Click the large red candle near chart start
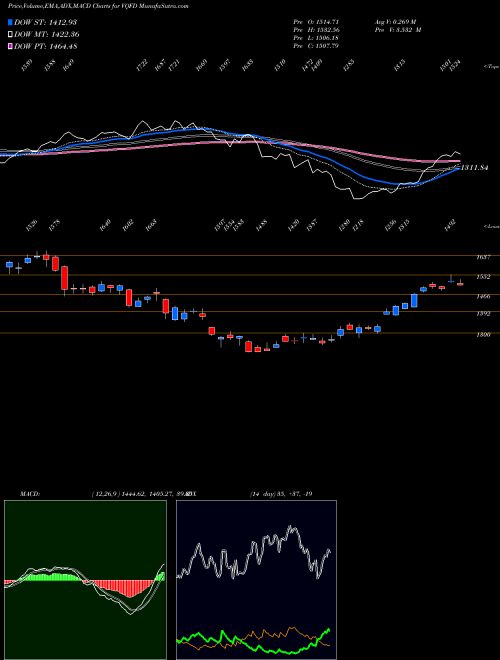The image size is (500, 660). pos(64,278)
